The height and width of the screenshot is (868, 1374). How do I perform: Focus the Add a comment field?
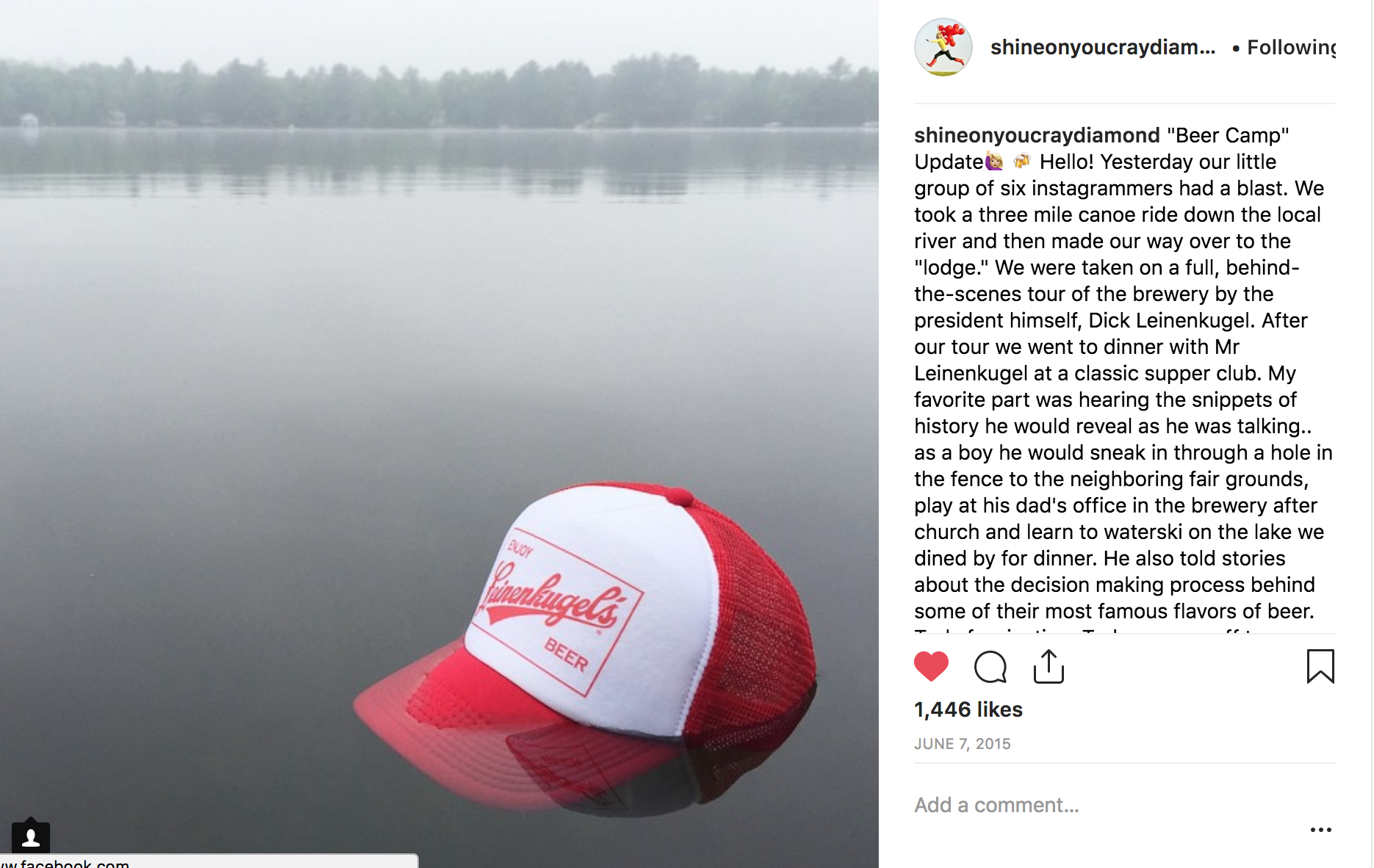(x=1102, y=805)
